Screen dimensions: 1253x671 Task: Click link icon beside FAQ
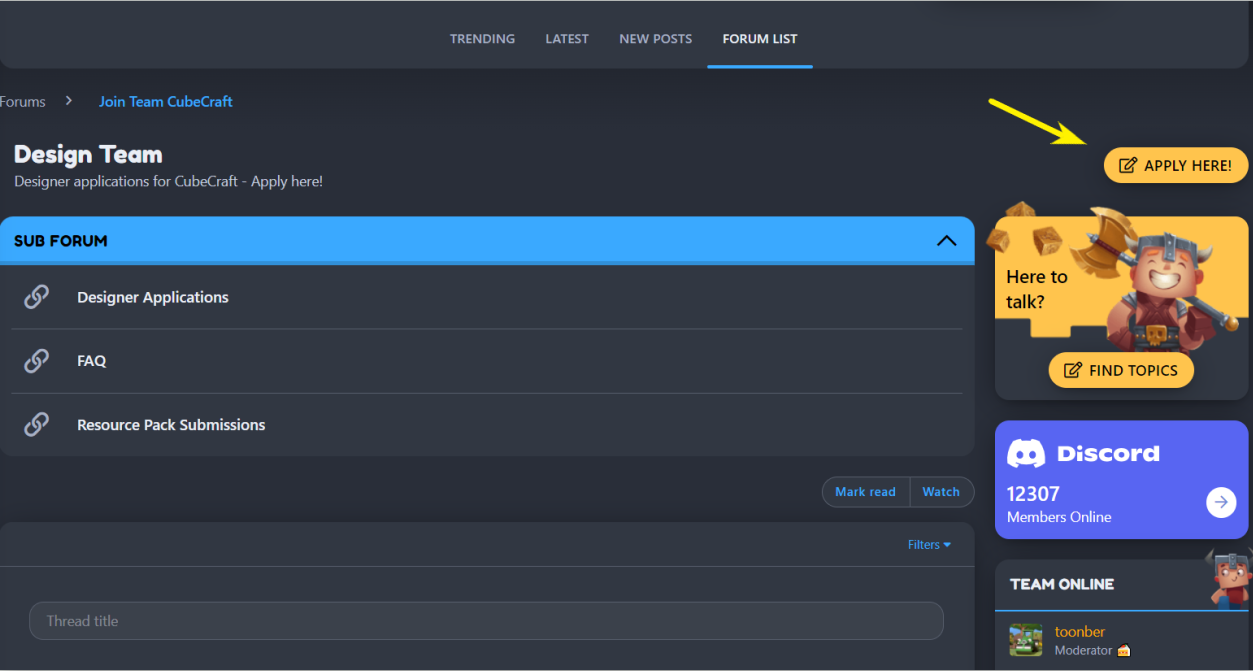pos(36,361)
